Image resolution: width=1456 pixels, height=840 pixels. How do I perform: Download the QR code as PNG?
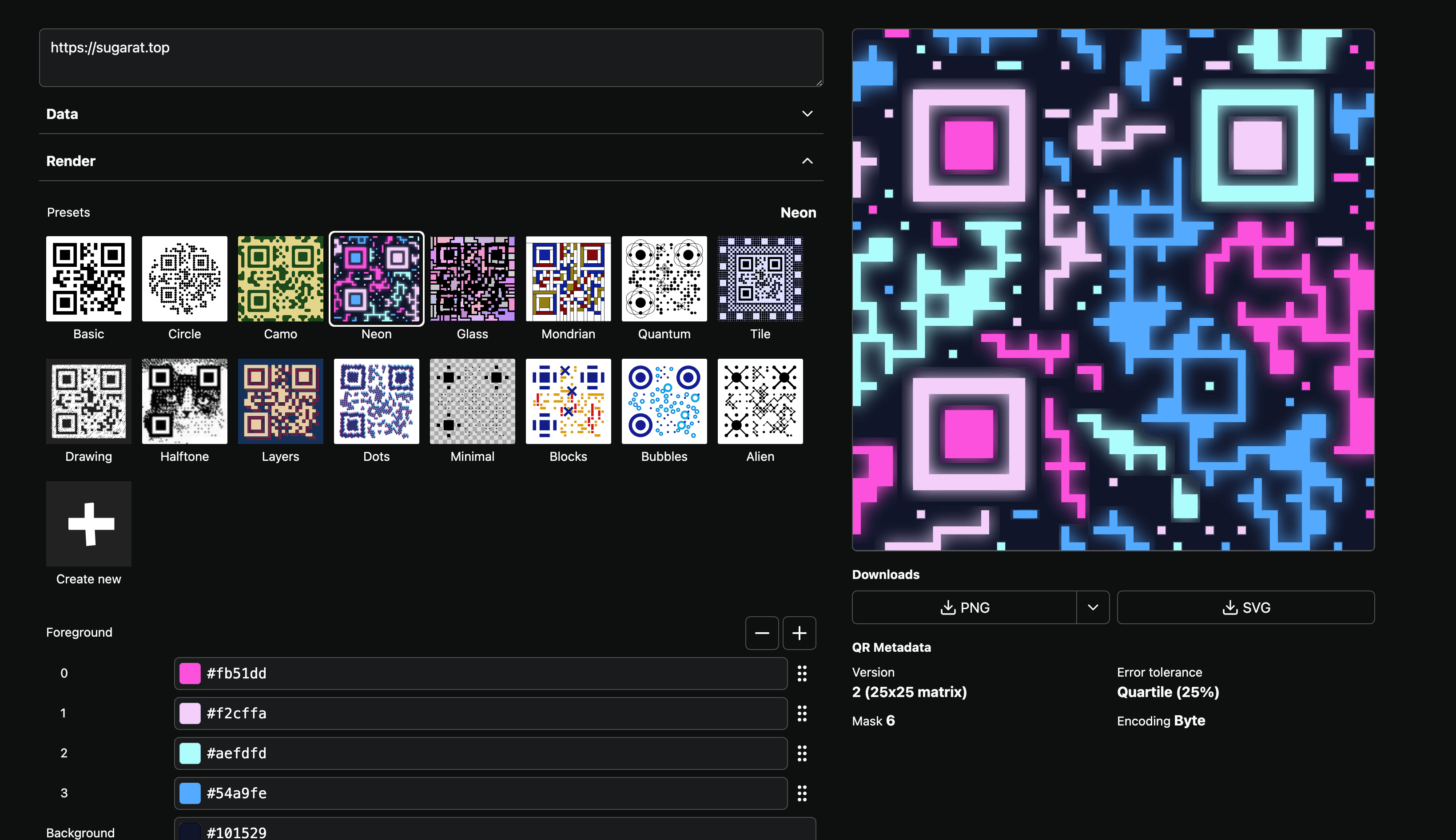(x=964, y=607)
